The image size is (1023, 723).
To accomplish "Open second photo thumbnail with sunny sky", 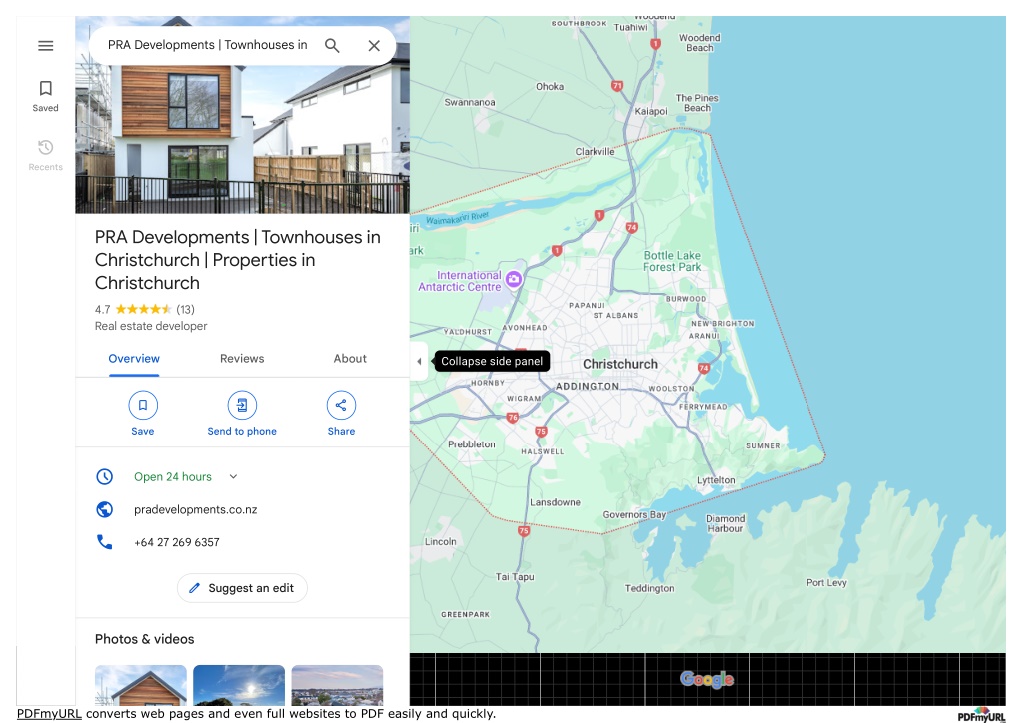I will point(239,685).
